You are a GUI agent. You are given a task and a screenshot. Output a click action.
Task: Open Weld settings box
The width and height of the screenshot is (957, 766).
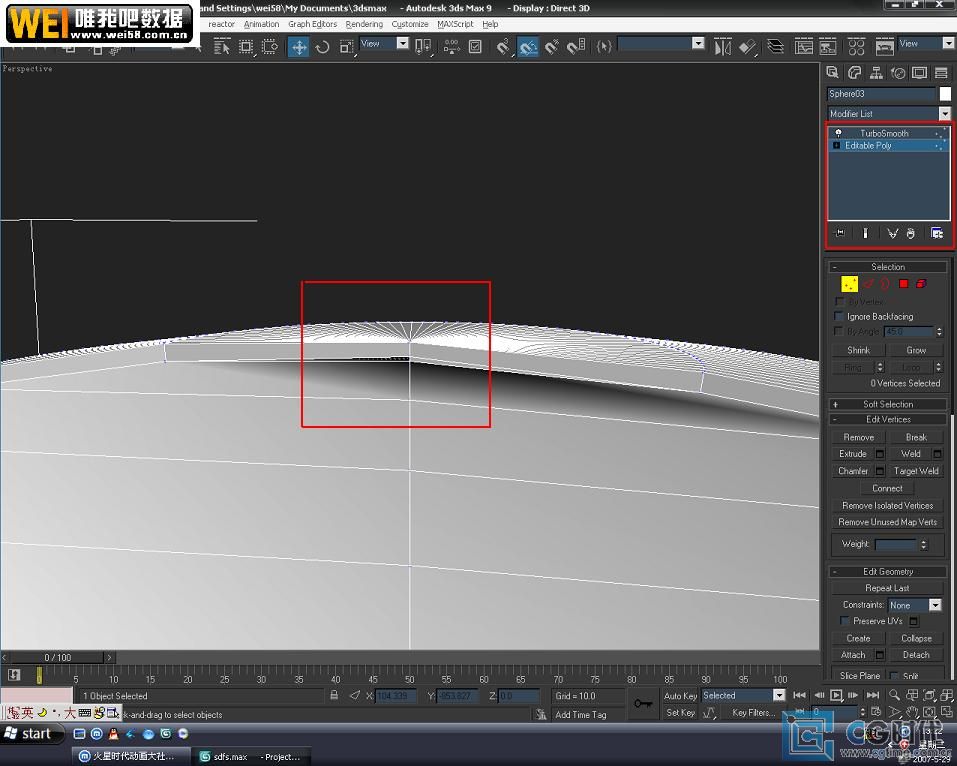tap(937, 453)
